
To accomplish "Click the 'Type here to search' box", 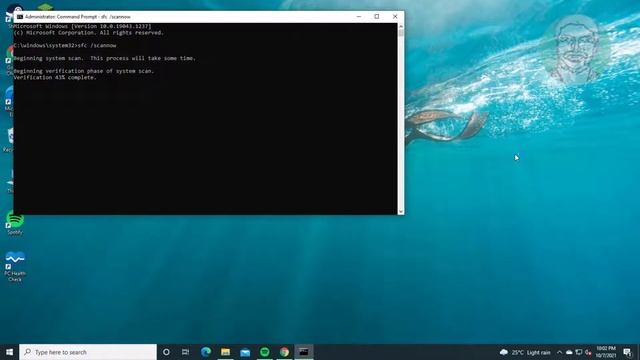I will 88,352.
